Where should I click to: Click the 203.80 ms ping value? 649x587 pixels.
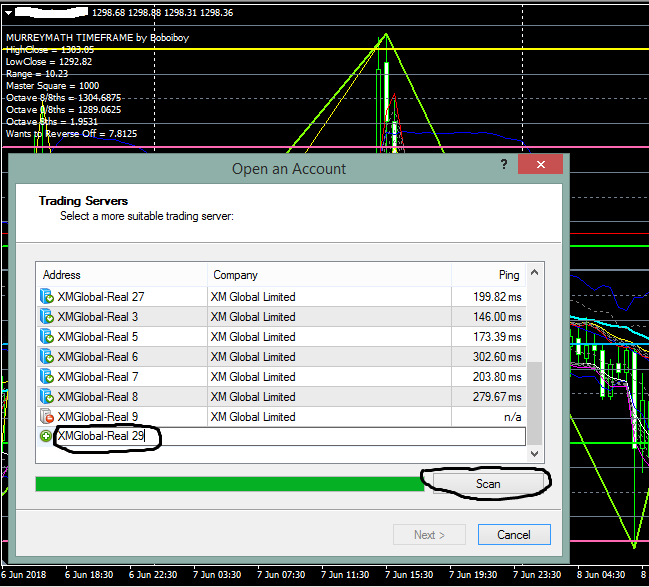(497, 377)
